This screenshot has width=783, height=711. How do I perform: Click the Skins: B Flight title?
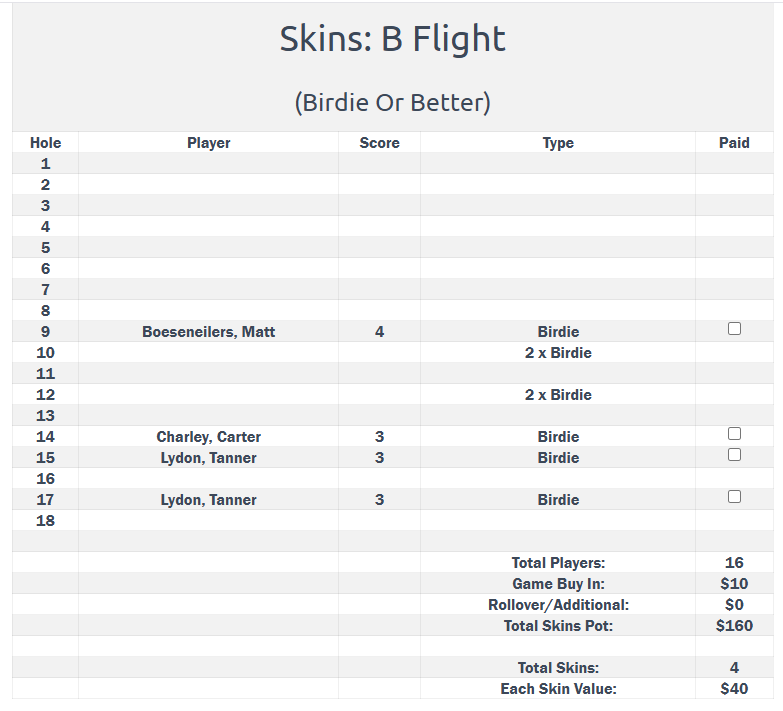(x=392, y=39)
